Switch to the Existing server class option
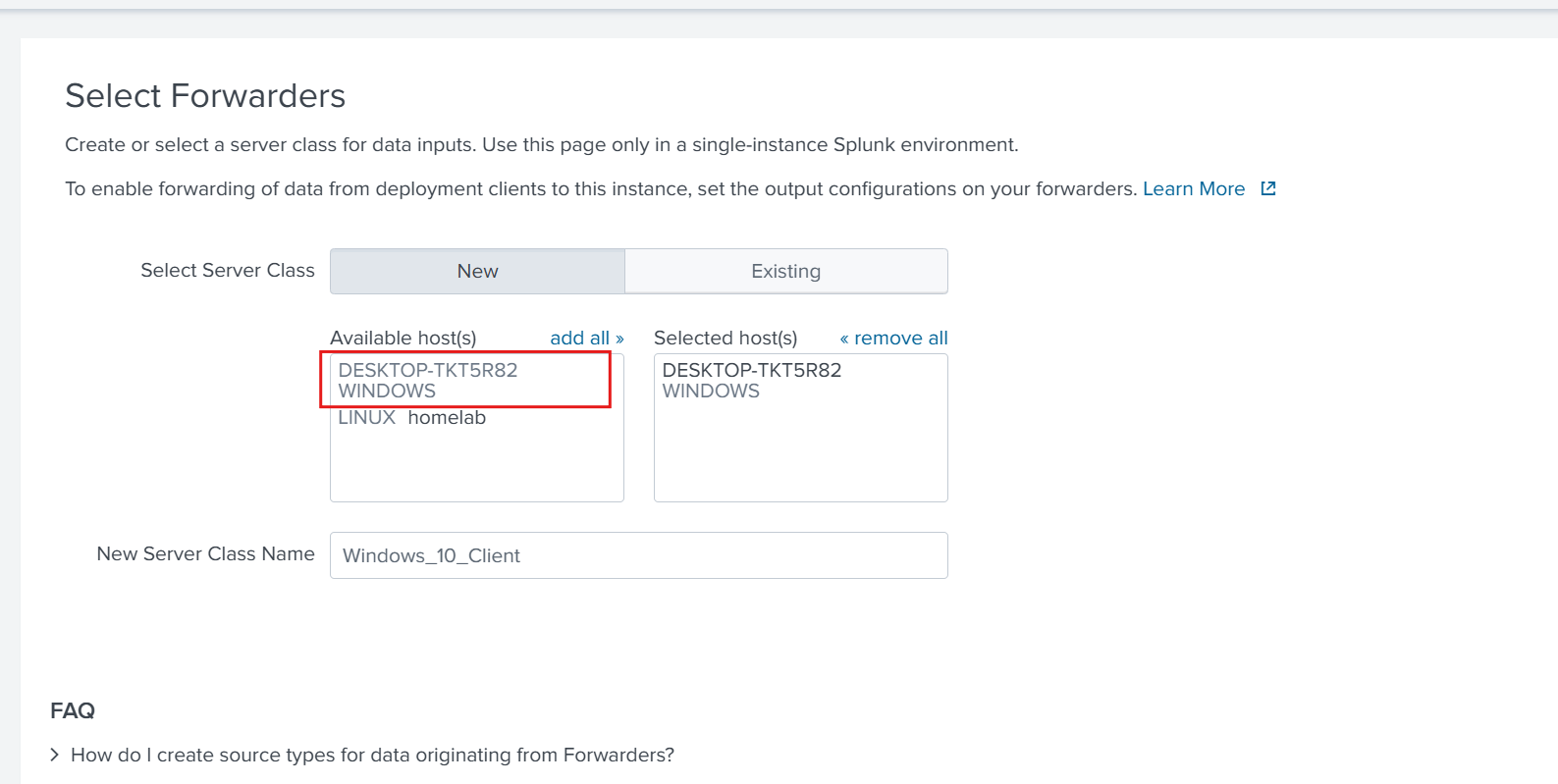Image resolution: width=1558 pixels, height=784 pixels. (x=785, y=271)
